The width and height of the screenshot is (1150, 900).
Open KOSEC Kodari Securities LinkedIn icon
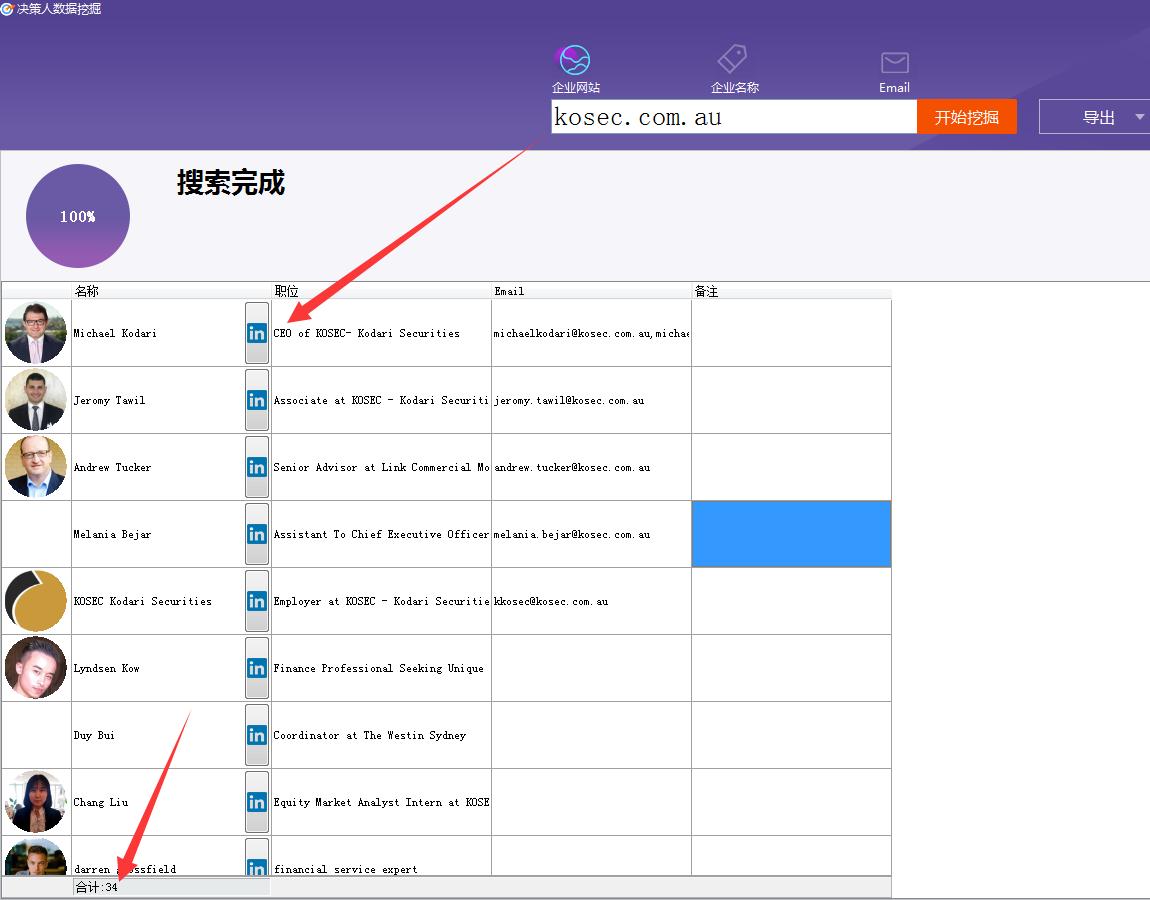[x=257, y=601]
